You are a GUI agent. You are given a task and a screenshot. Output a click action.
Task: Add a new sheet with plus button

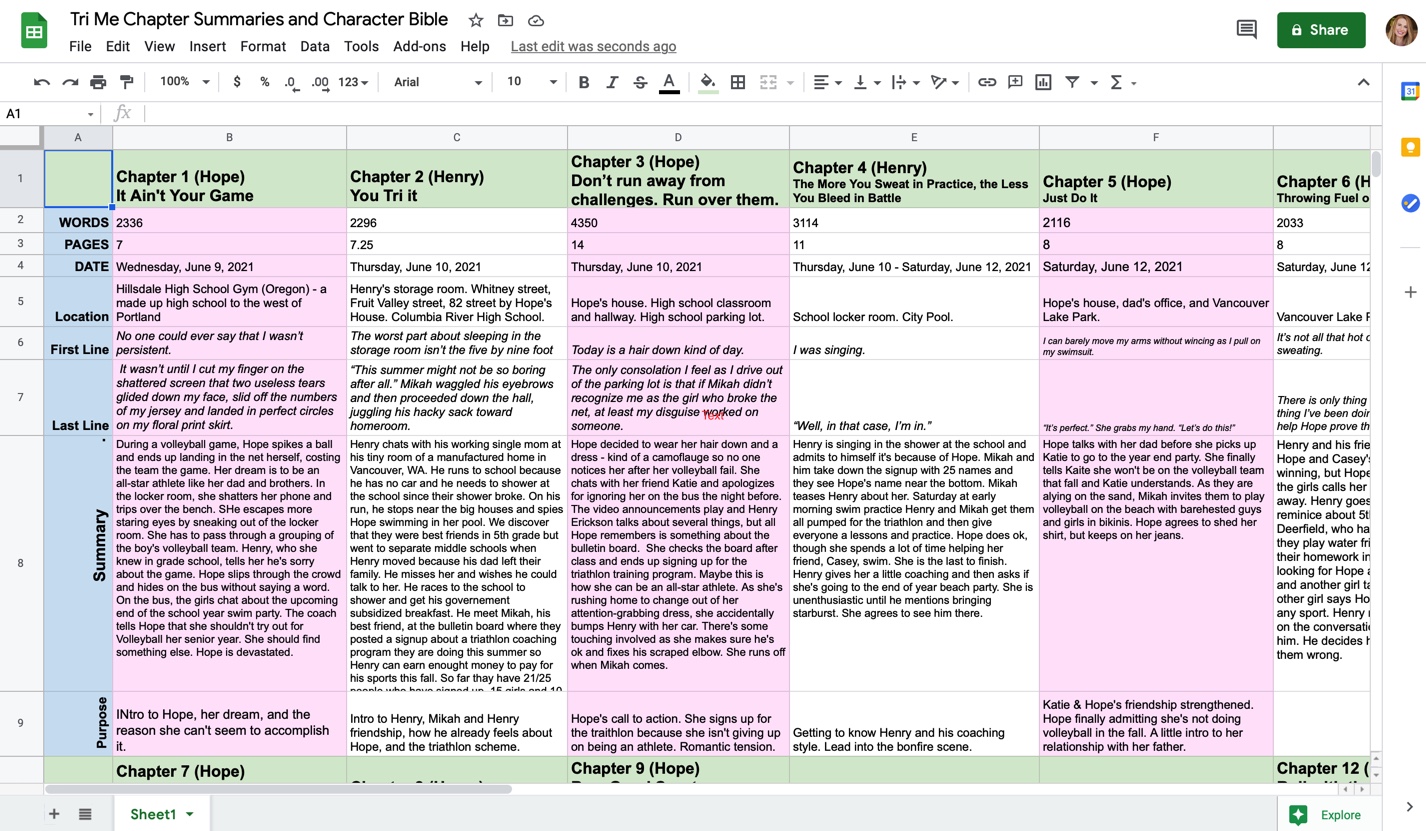(54, 814)
